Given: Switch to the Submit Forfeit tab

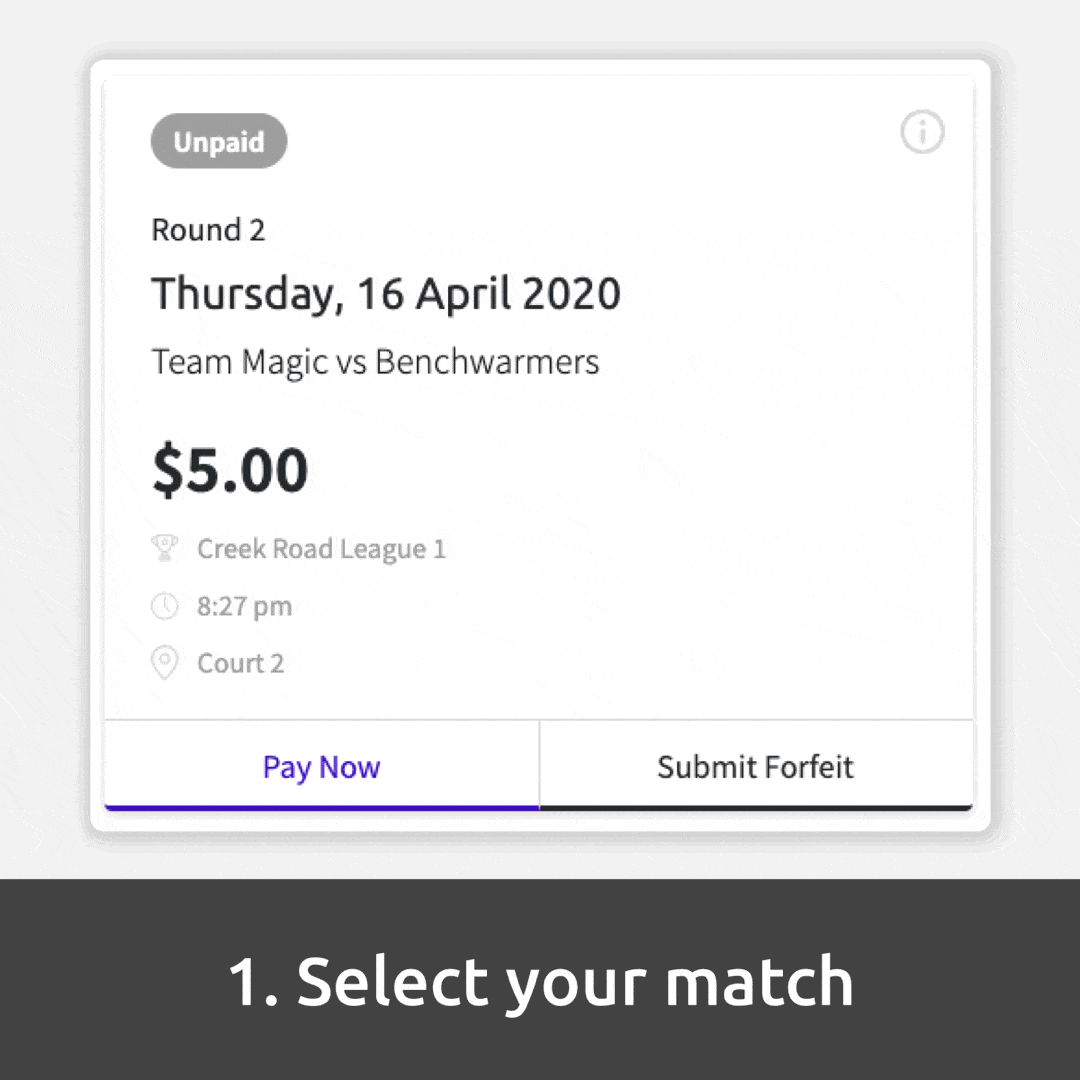Looking at the screenshot, I should 755,766.
